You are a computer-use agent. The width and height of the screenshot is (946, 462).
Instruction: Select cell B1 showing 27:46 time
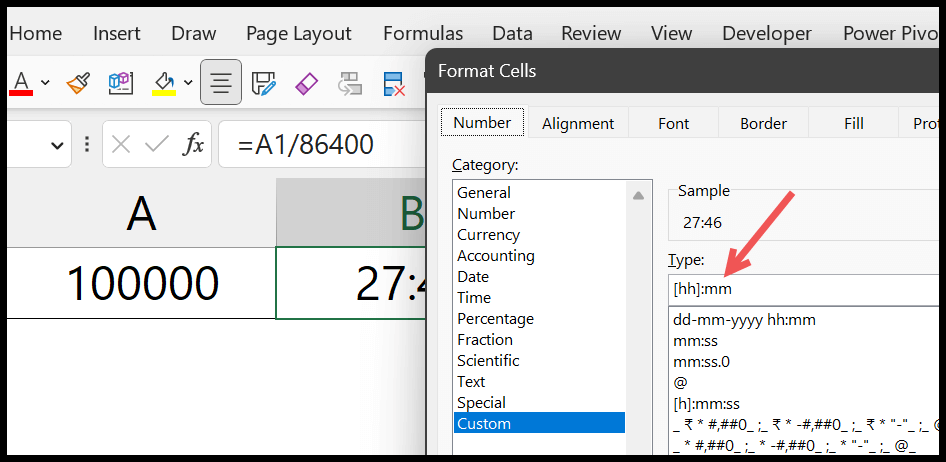click(x=351, y=283)
